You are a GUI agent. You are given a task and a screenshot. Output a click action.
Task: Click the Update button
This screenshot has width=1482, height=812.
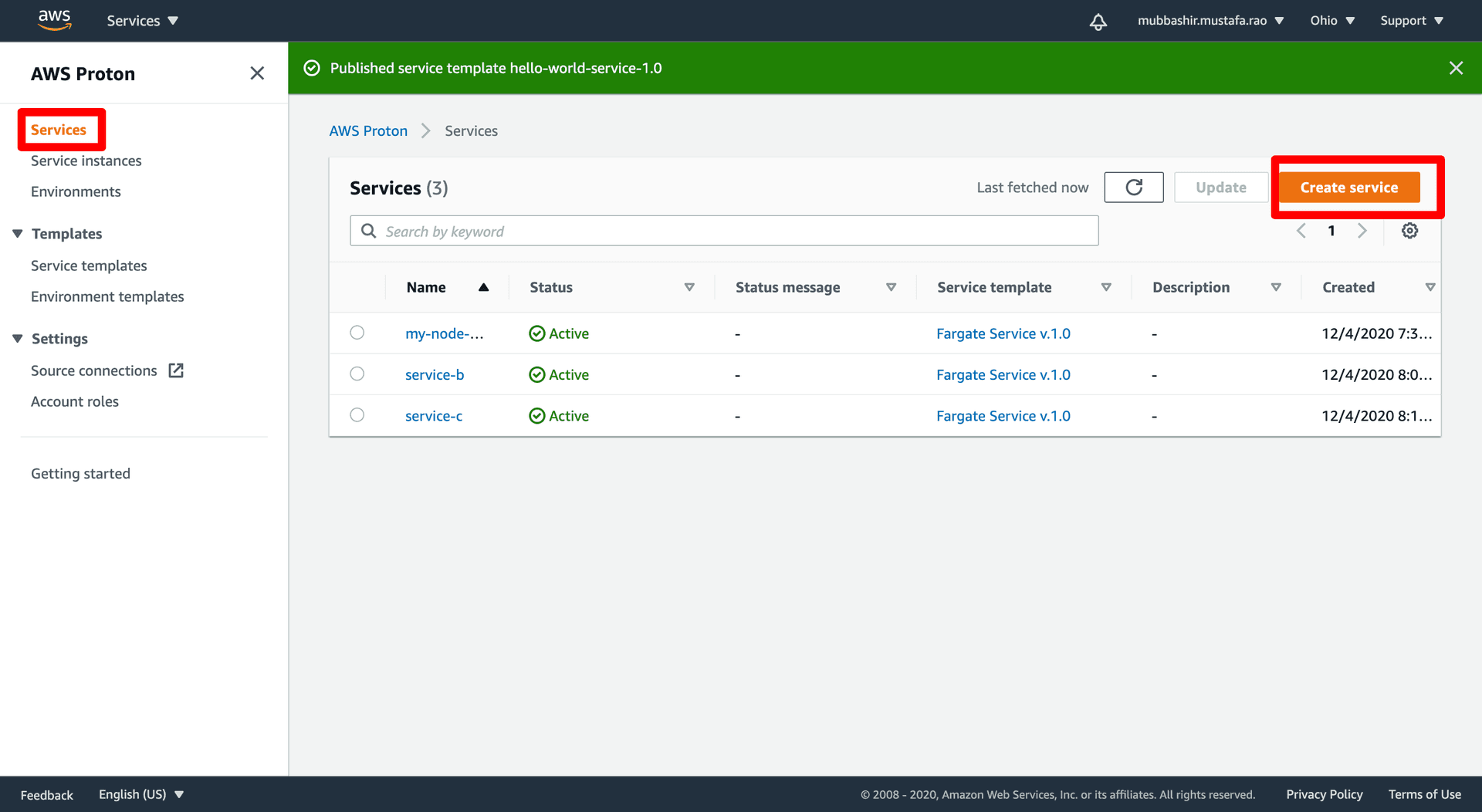tap(1221, 188)
